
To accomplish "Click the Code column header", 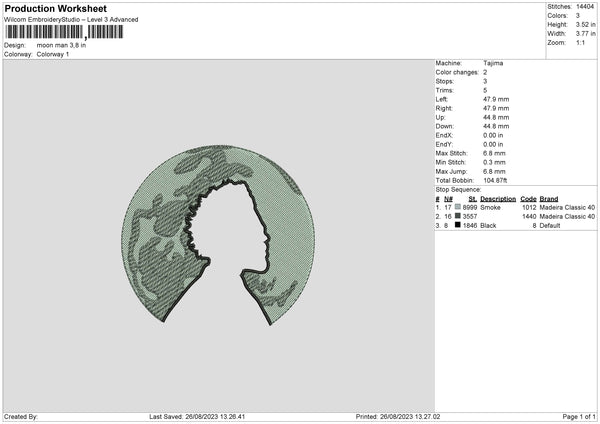I will point(529,198).
